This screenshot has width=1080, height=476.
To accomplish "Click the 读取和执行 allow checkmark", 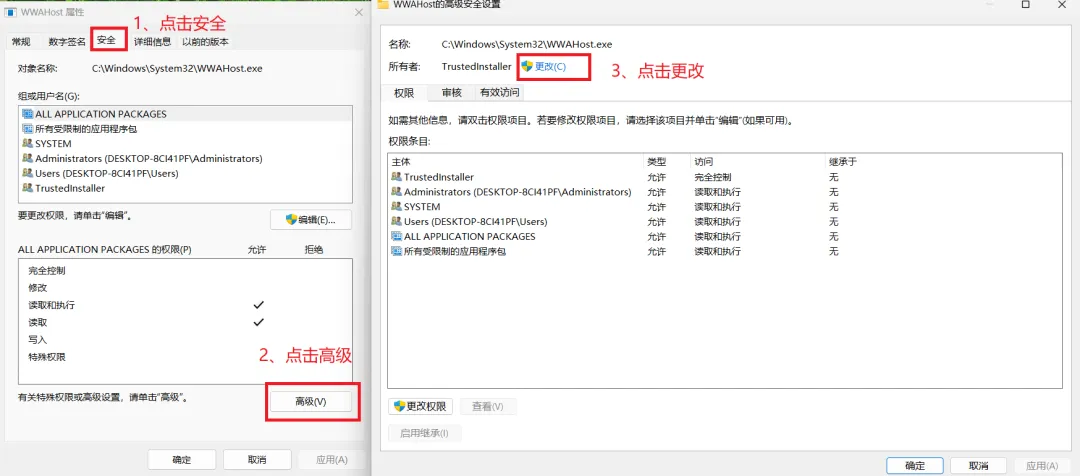I will click(258, 304).
